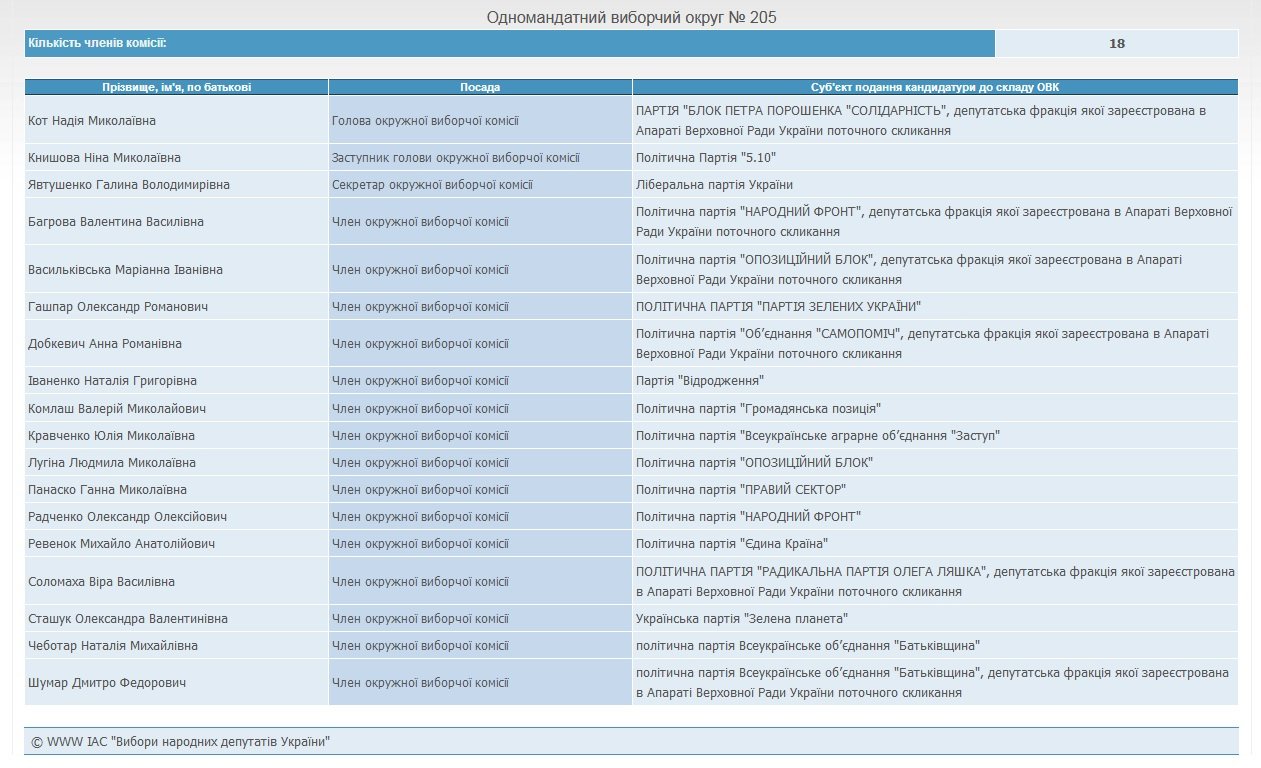
Task: Click the 'Голова окружної виборчої комісії' cell
Action: coord(425,121)
